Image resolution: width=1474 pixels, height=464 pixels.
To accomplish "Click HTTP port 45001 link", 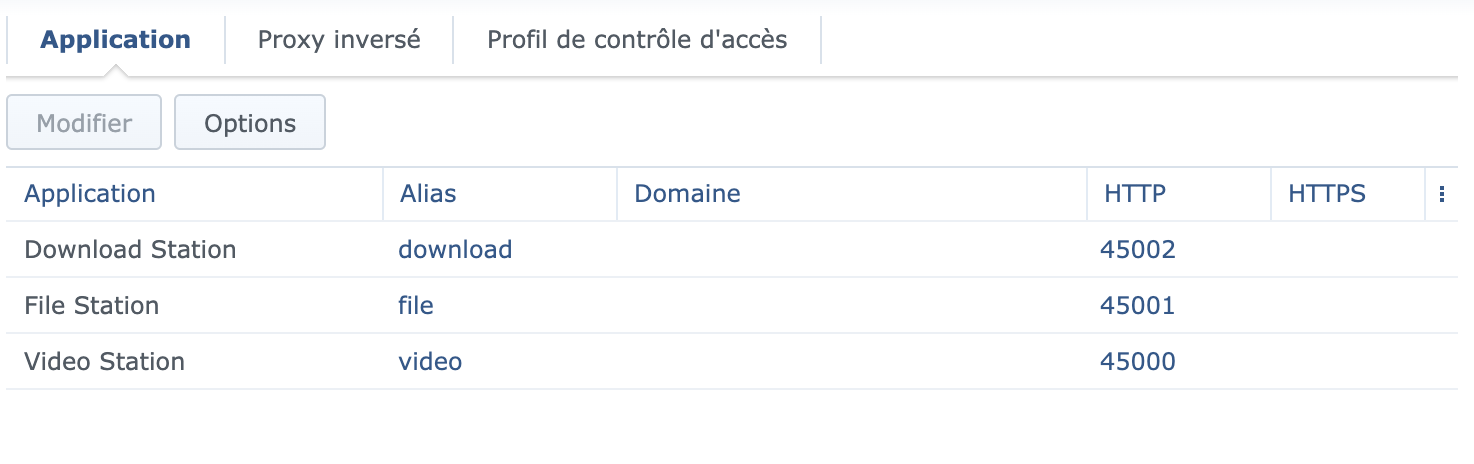I will (1137, 305).
